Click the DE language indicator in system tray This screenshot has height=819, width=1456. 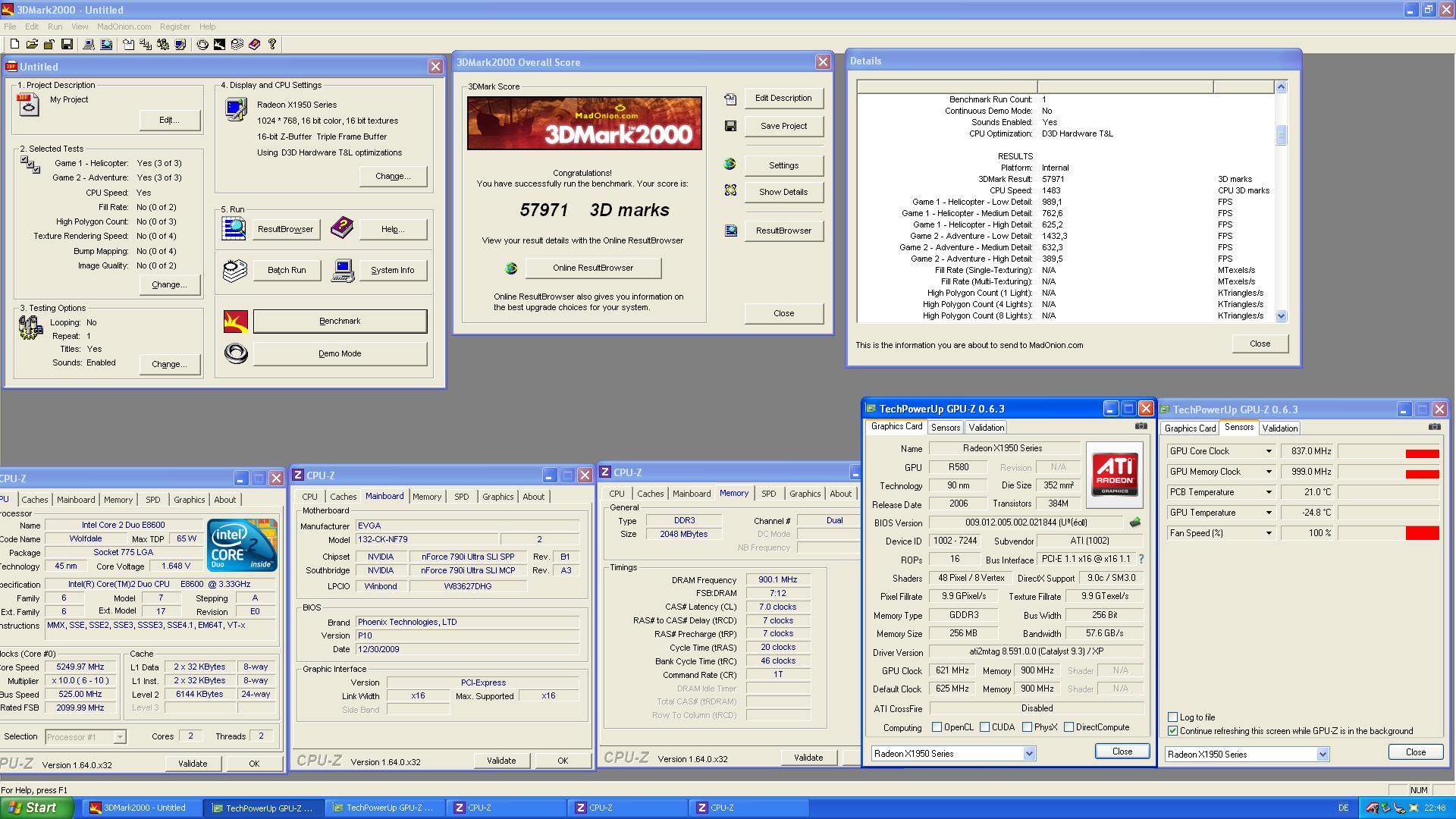(x=1344, y=808)
